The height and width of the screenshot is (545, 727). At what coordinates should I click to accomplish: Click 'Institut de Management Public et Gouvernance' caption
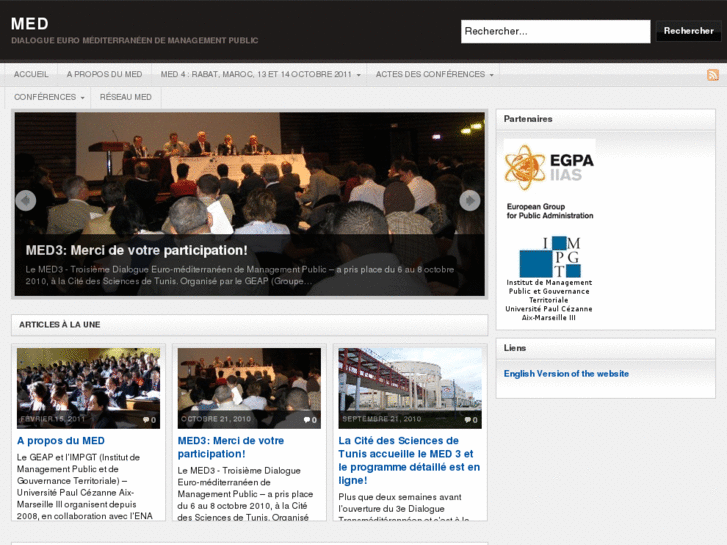pyautogui.click(x=549, y=300)
